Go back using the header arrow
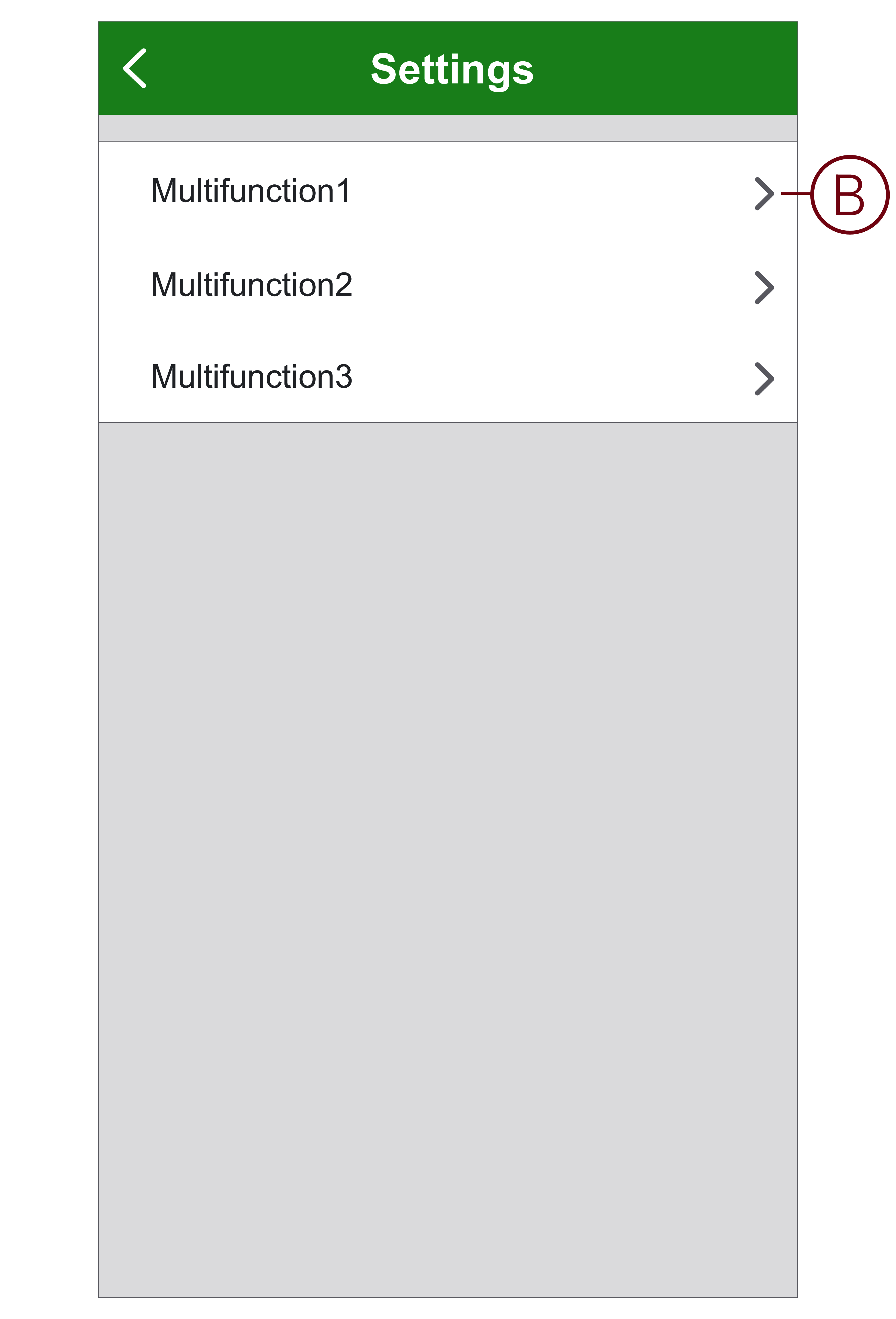This screenshot has width=896, height=1319. pyautogui.click(x=135, y=68)
